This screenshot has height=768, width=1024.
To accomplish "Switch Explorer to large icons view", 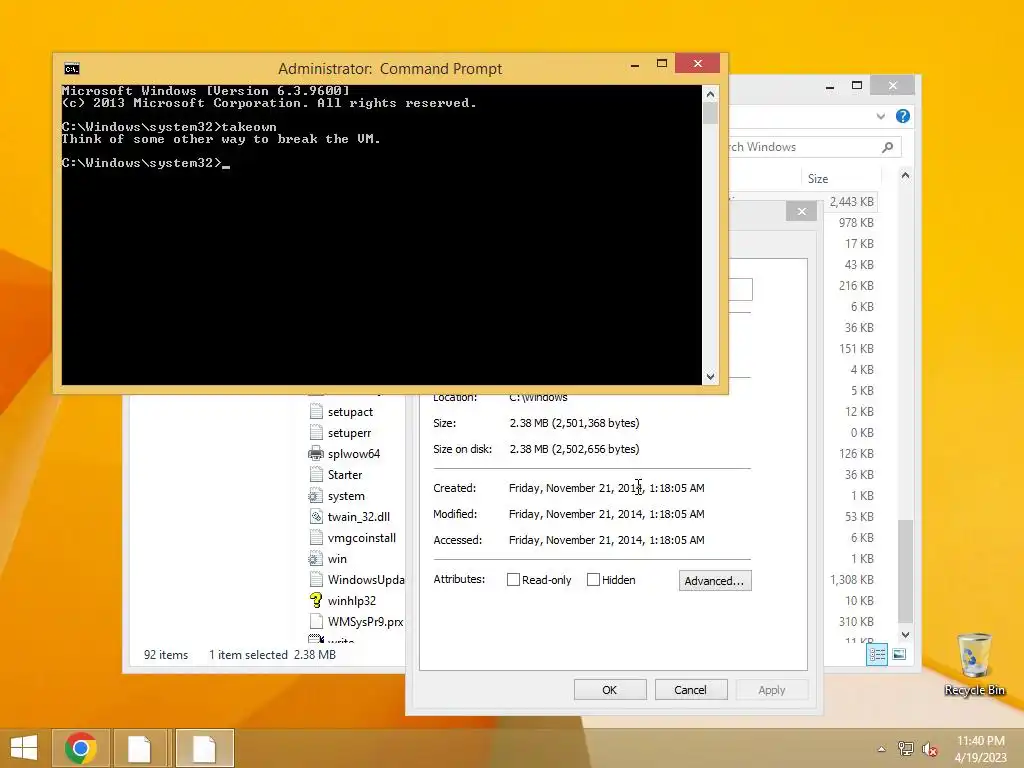I will pyautogui.click(x=899, y=654).
